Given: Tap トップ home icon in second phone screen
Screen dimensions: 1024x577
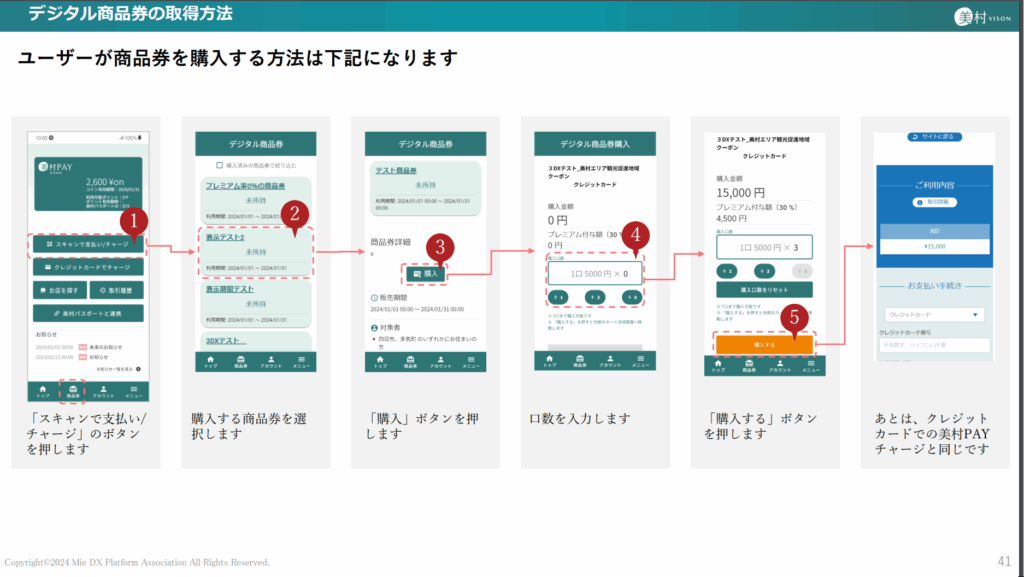Looking at the screenshot, I should 211,362.
